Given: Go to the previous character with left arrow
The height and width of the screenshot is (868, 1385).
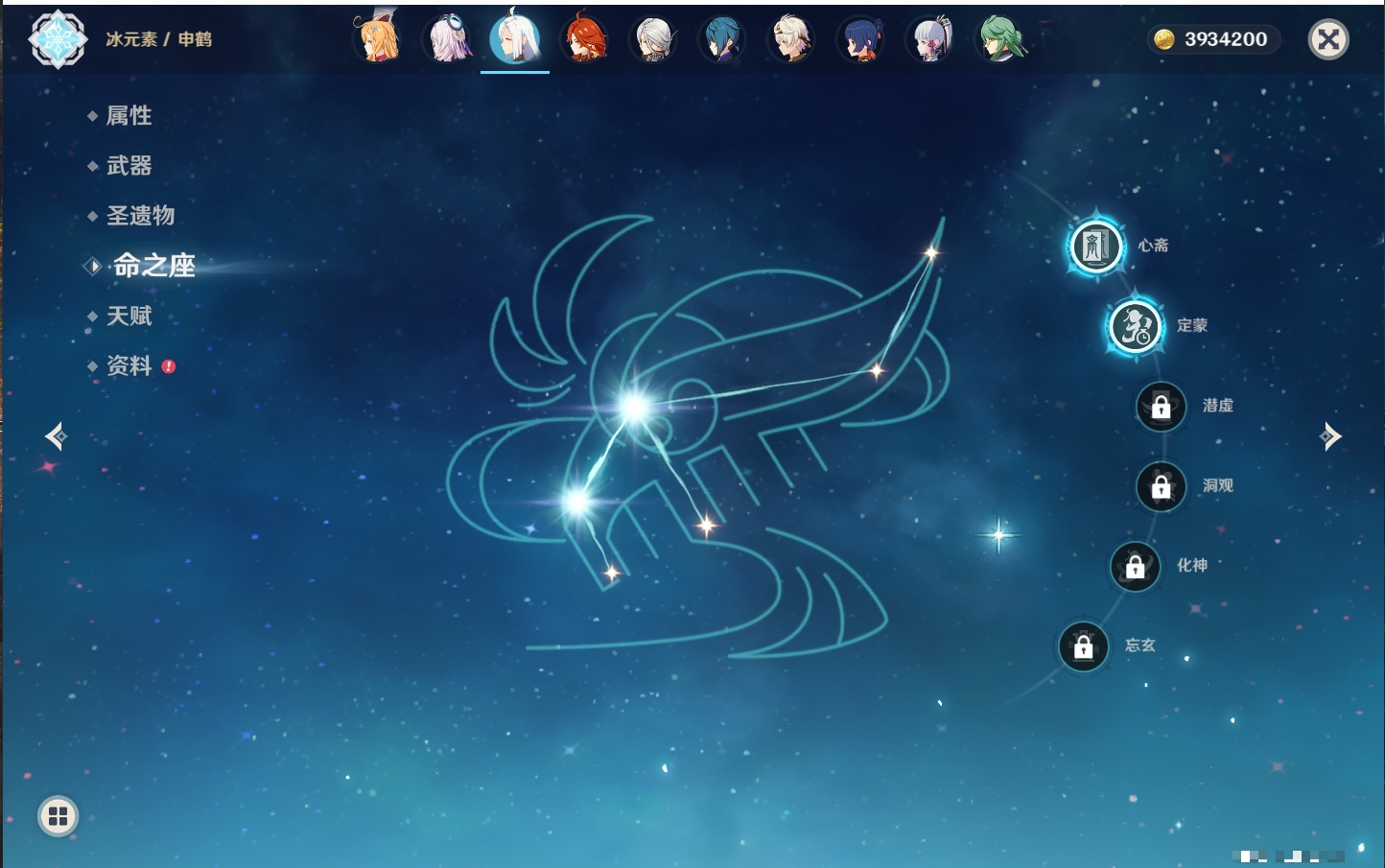Looking at the screenshot, I should 56,436.
